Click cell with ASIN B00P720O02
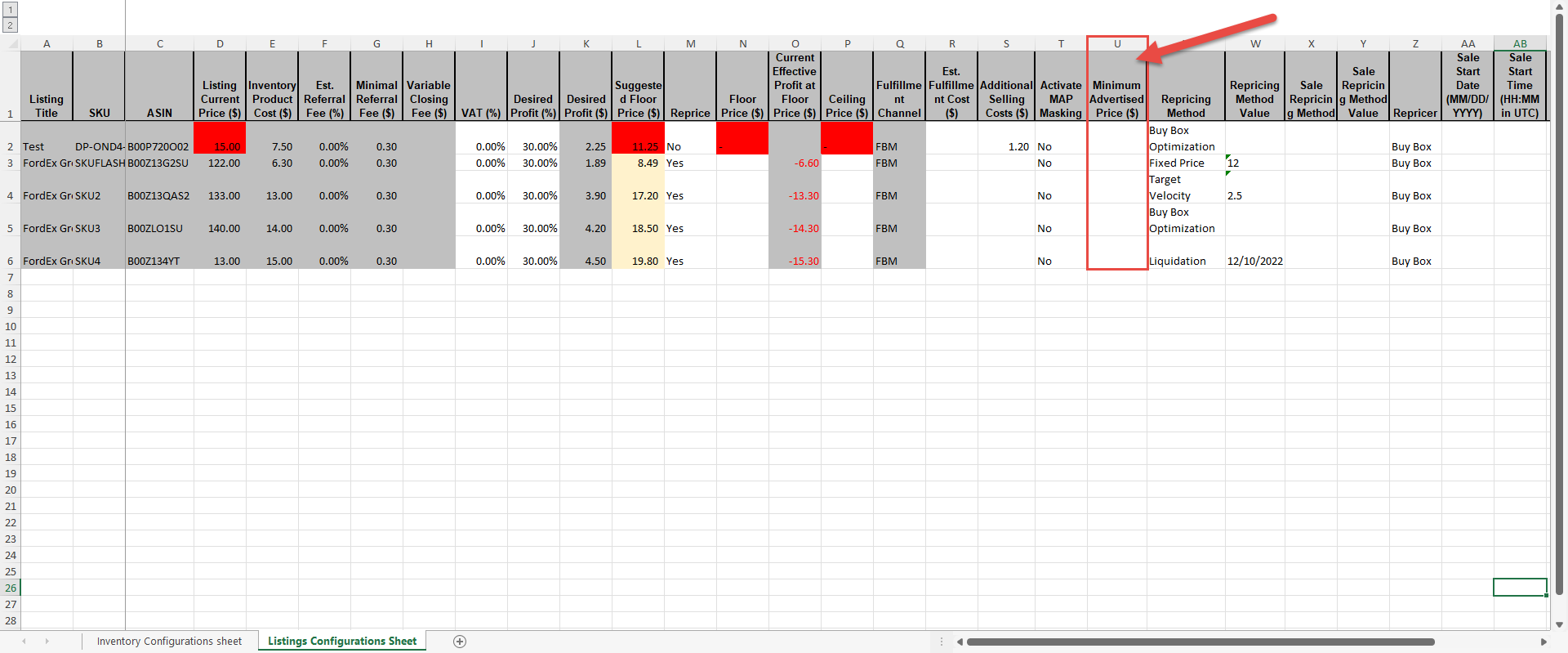 click(159, 138)
